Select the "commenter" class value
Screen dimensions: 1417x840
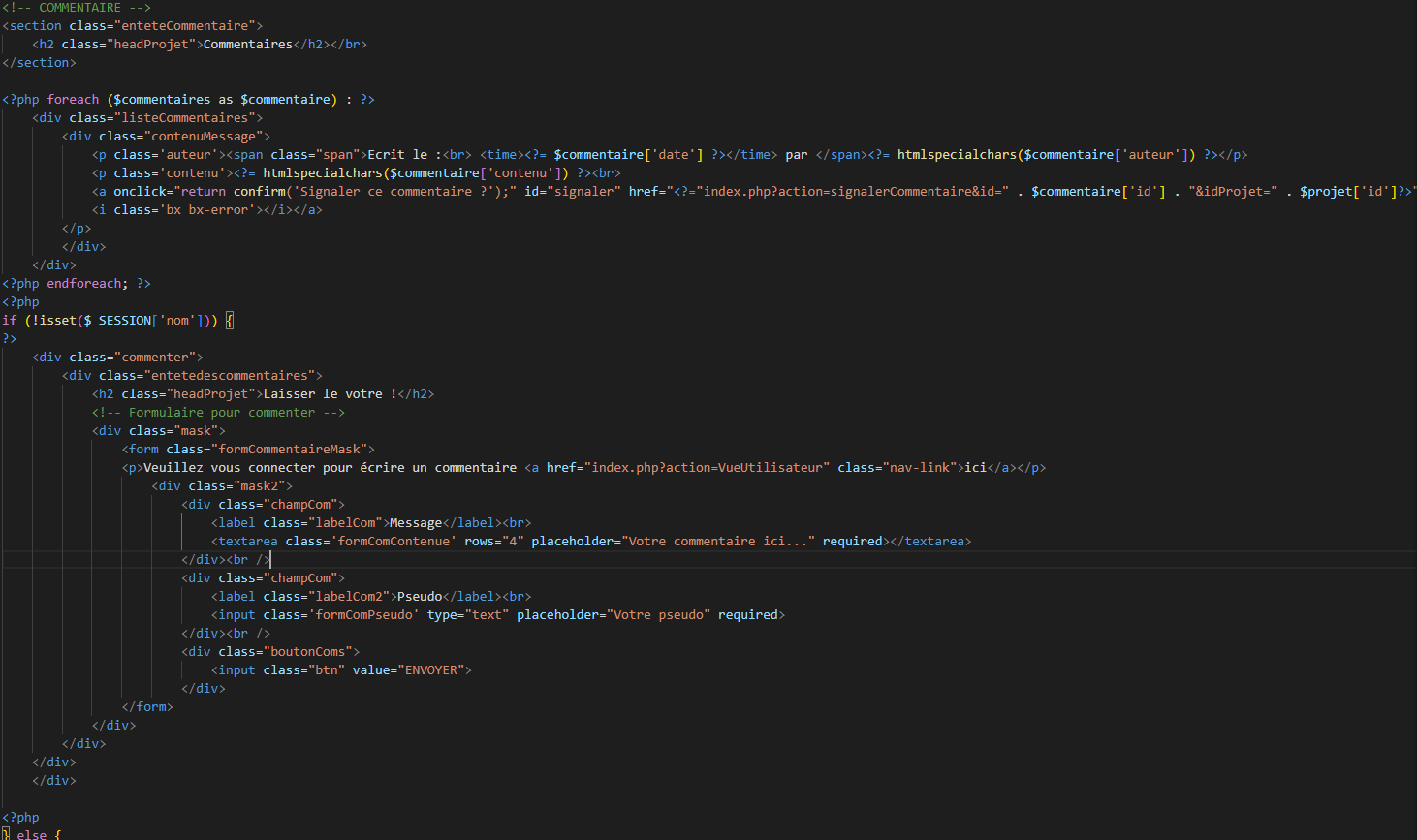click(159, 358)
